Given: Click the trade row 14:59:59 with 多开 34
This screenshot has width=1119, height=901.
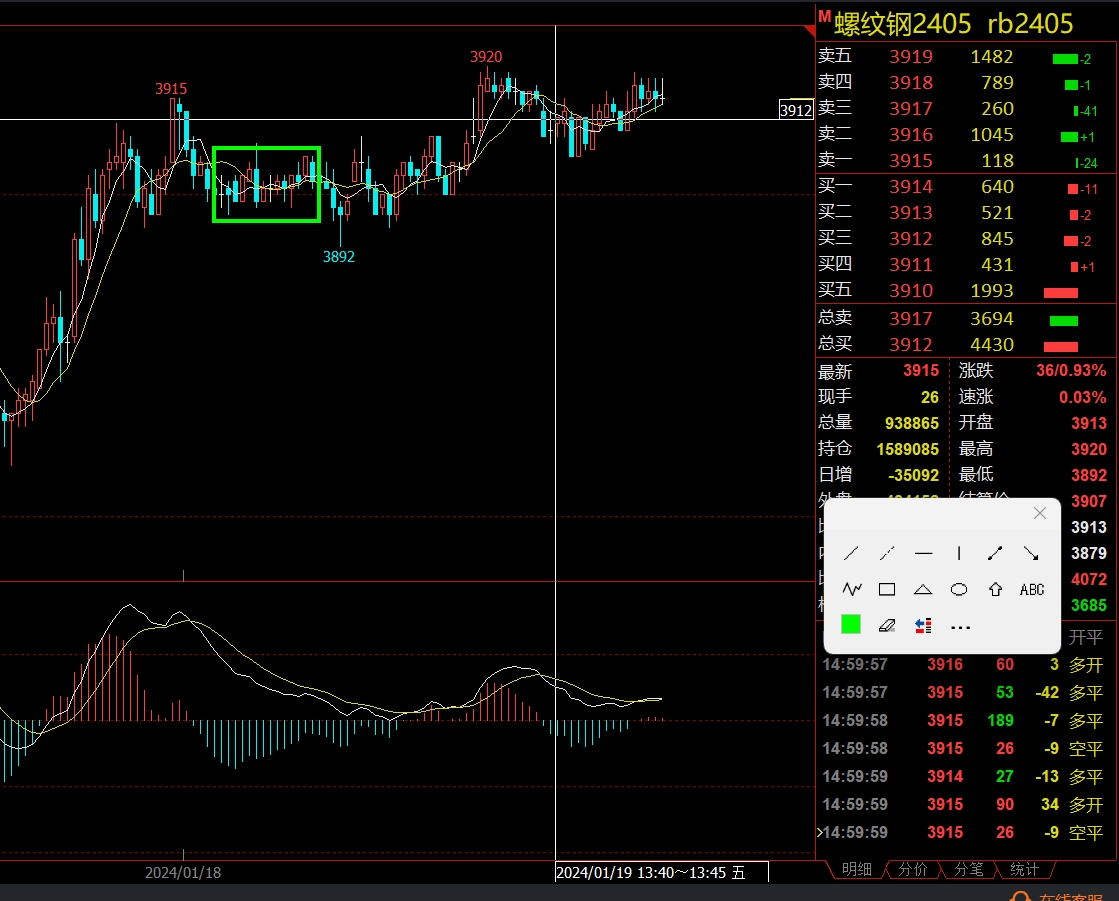Looking at the screenshot, I should (963, 805).
